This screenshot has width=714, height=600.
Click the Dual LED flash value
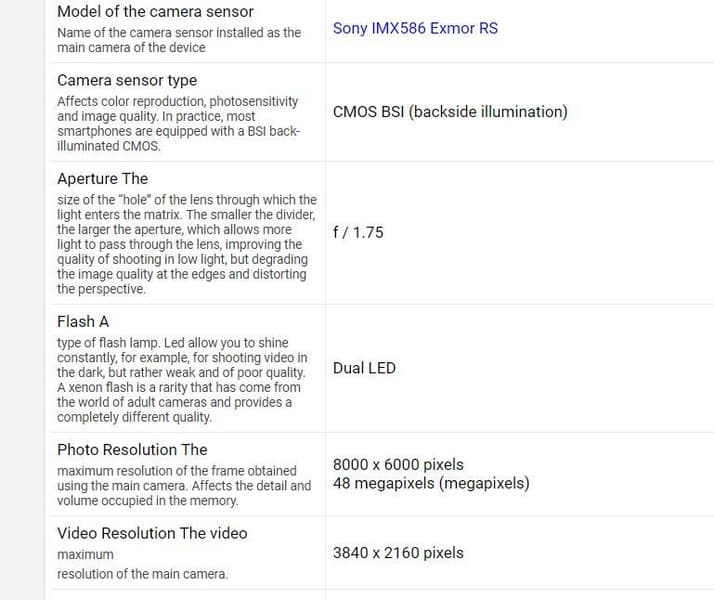(364, 368)
